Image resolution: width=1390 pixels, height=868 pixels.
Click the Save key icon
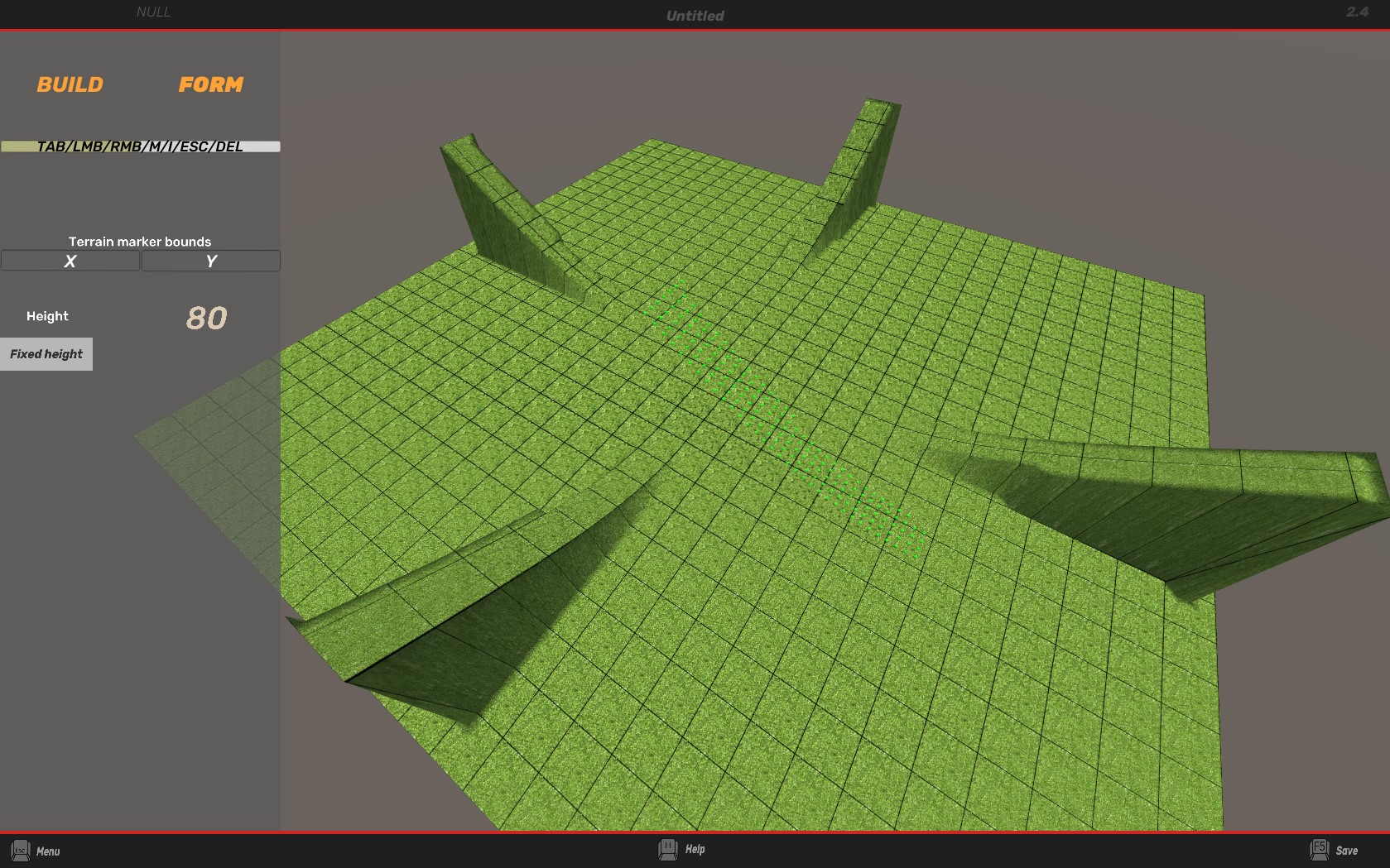point(1320,850)
